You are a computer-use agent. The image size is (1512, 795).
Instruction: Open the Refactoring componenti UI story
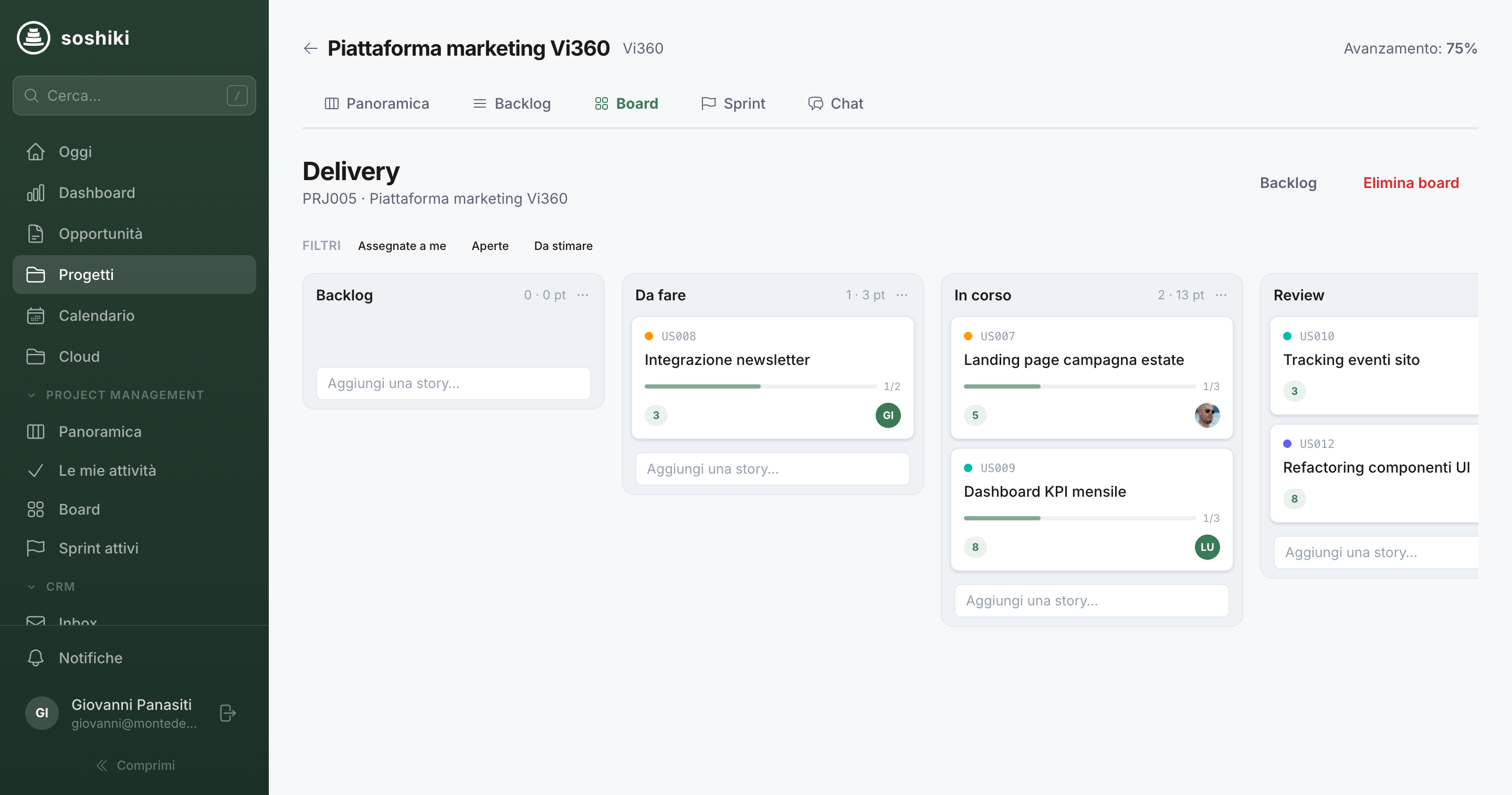tap(1377, 467)
